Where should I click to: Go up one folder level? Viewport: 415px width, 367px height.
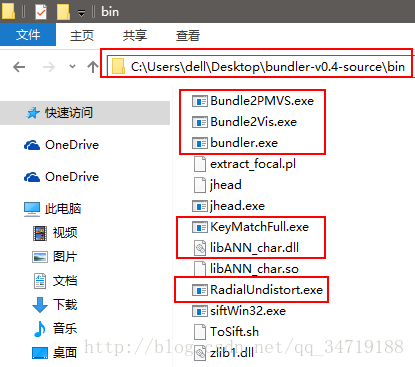pyautogui.click(x=93, y=67)
